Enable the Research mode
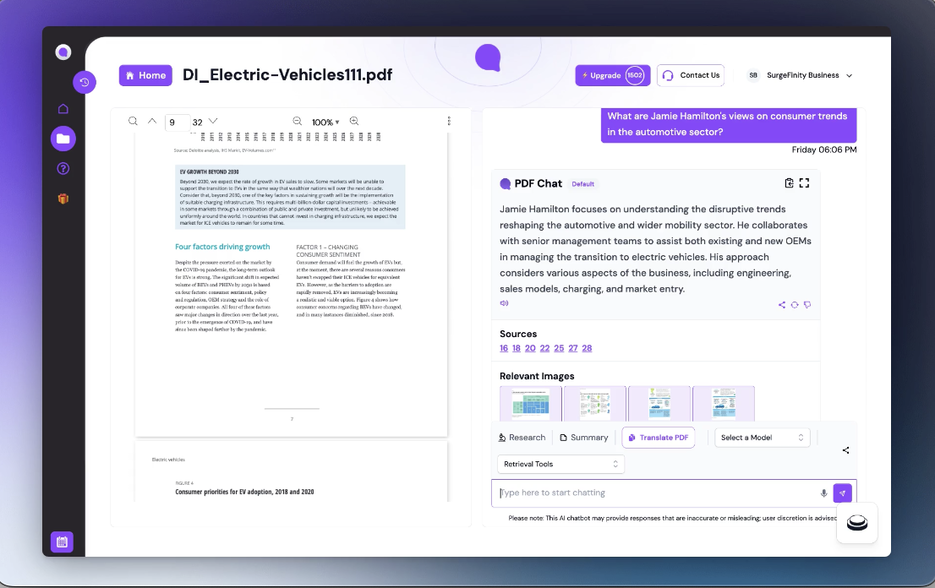935x588 pixels. point(522,437)
